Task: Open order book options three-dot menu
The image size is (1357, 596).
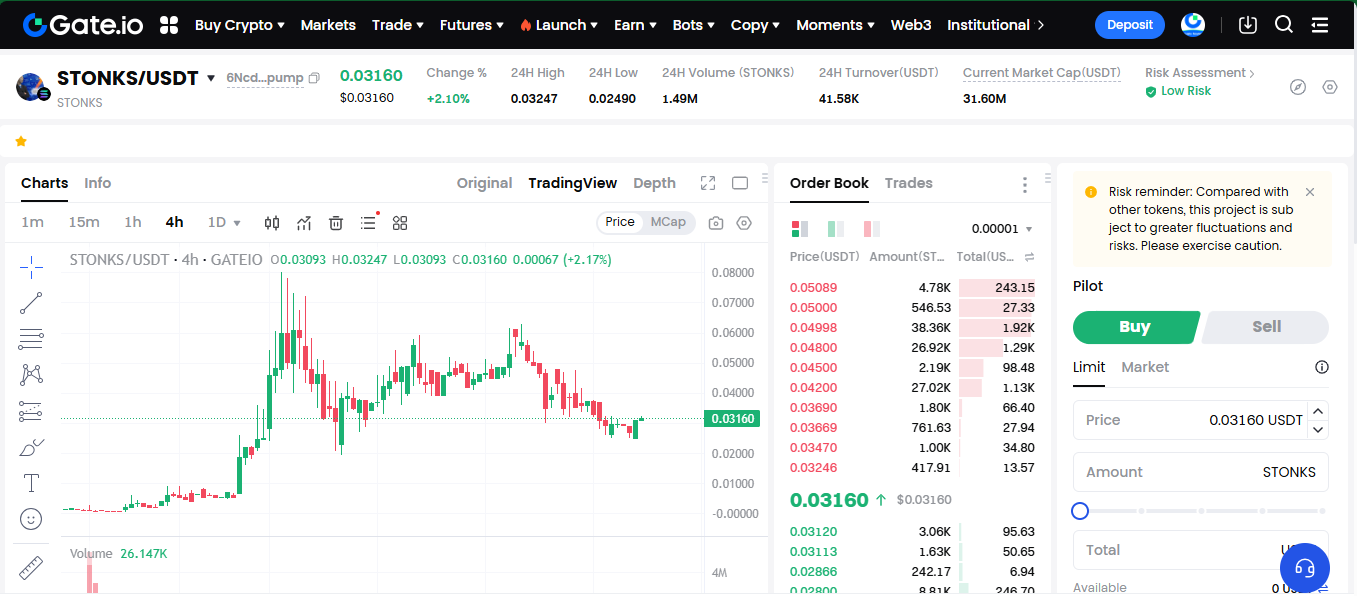Action: [x=1025, y=185]
